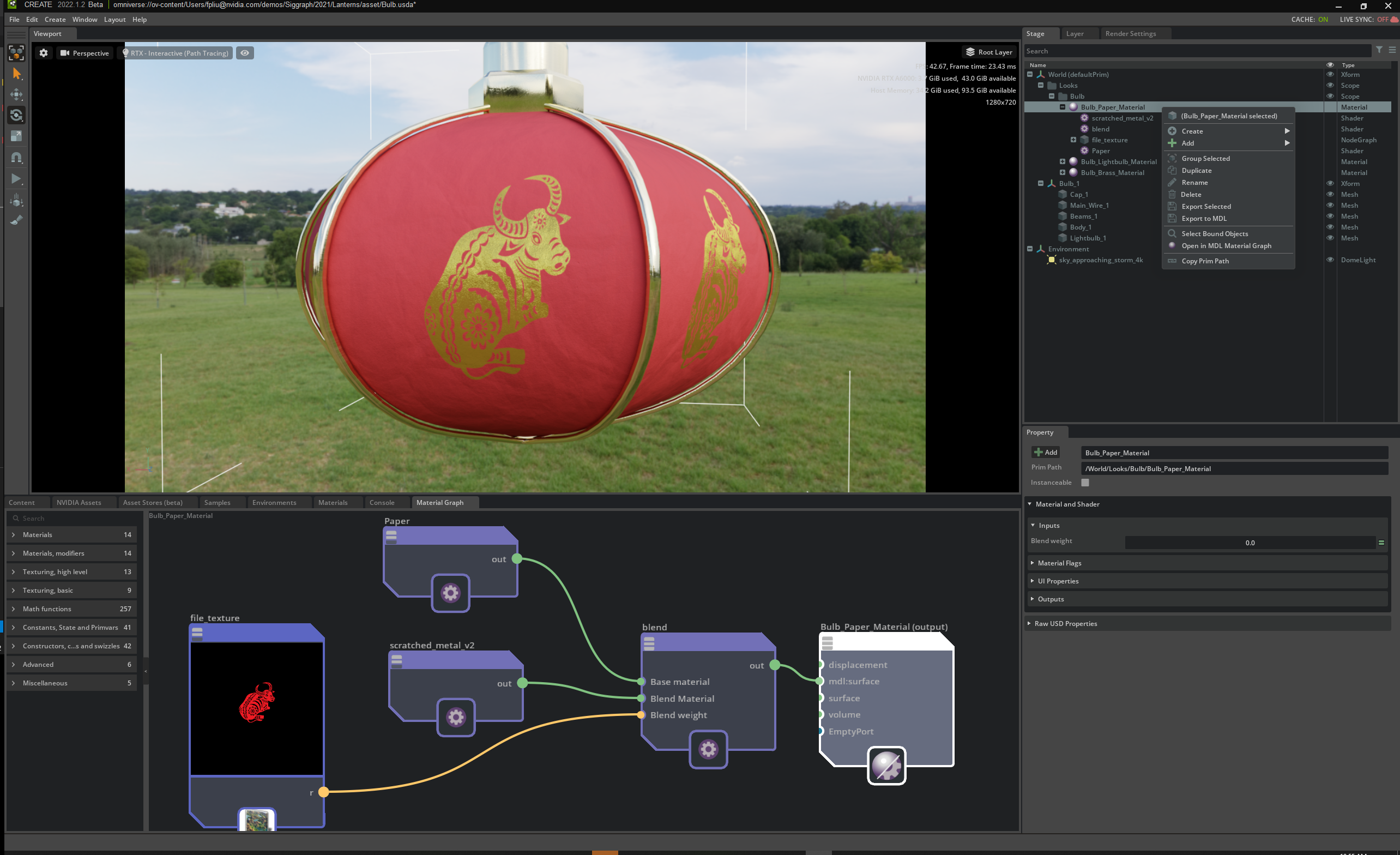Image resolution: width=1400 pixels, height=855 pixels.
Task: Select the Paint brush tool
Action: pos(16,220)
